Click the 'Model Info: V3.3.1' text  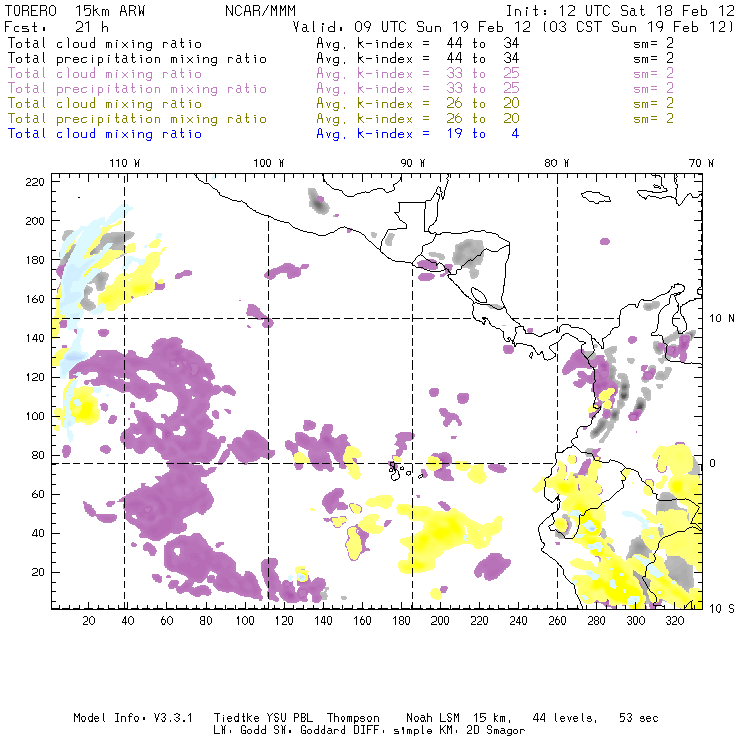[133, 718]
